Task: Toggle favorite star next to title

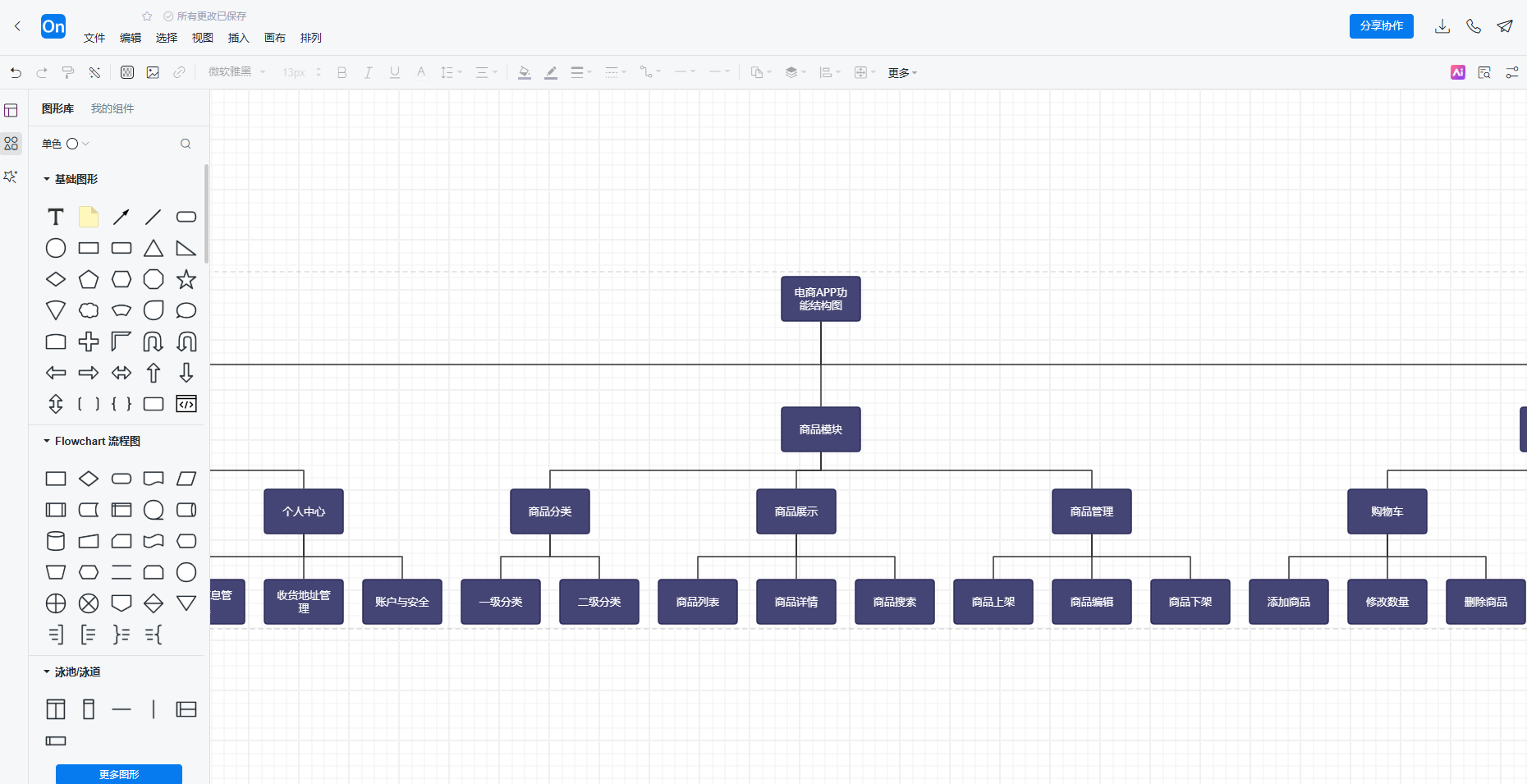Action: pyautogui.click(x=147, y=16)
